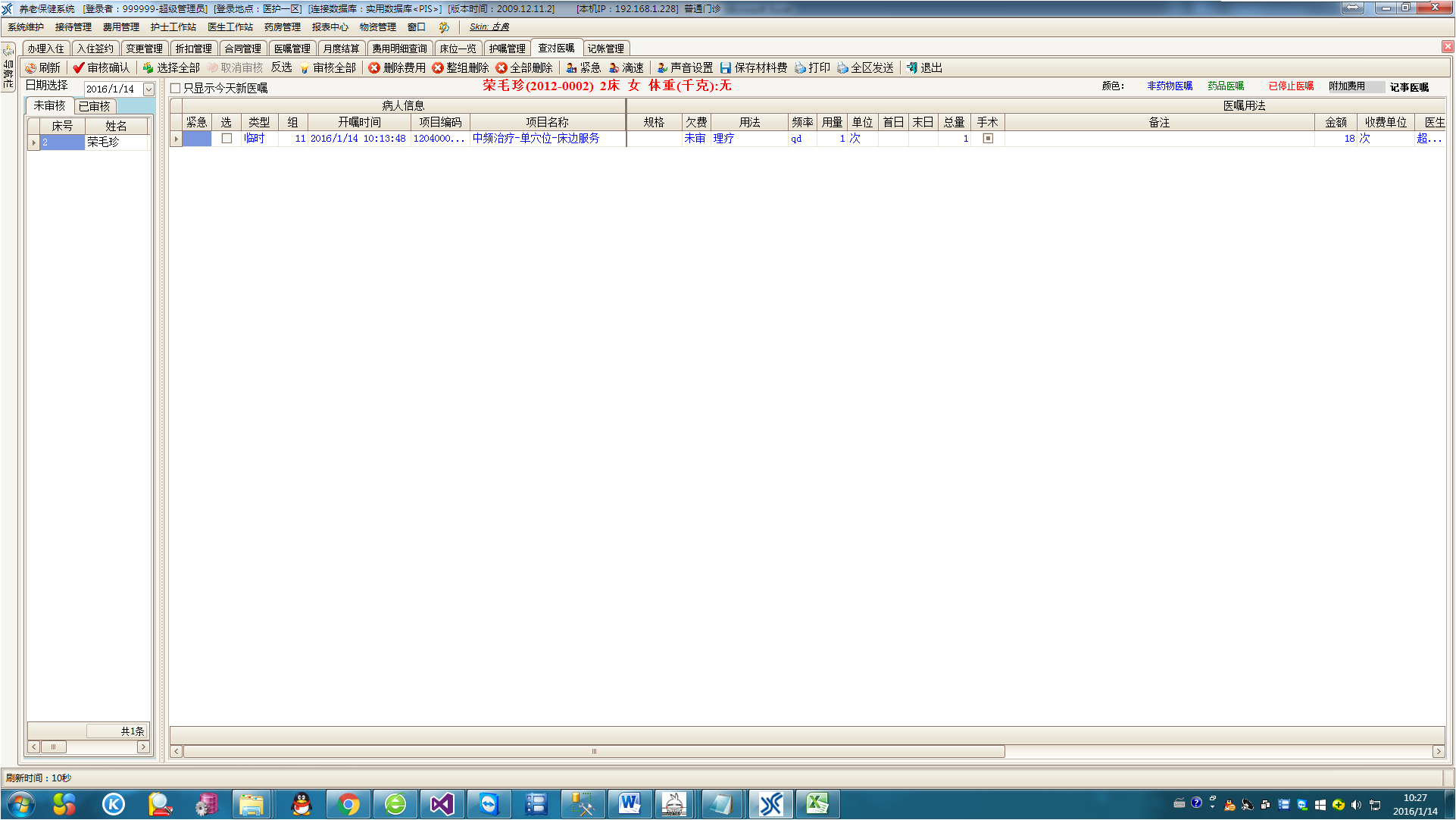Screen dimensions: 1456x820
Task: Click 删除费用 red delete icon
Action: tap(374, 68)
